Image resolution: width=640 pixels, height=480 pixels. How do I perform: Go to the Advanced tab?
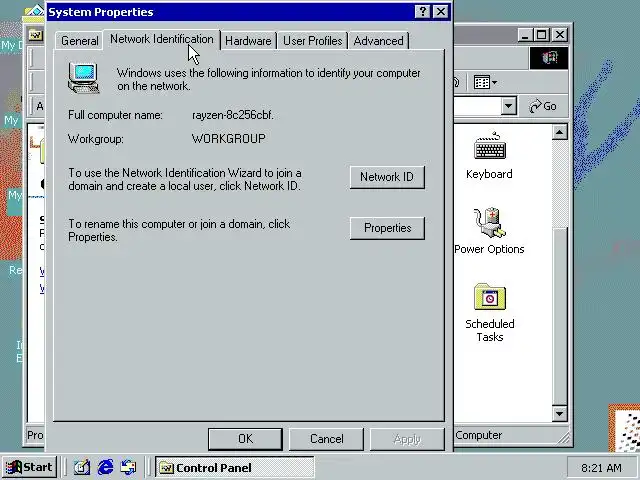click(x=378, y=41)
